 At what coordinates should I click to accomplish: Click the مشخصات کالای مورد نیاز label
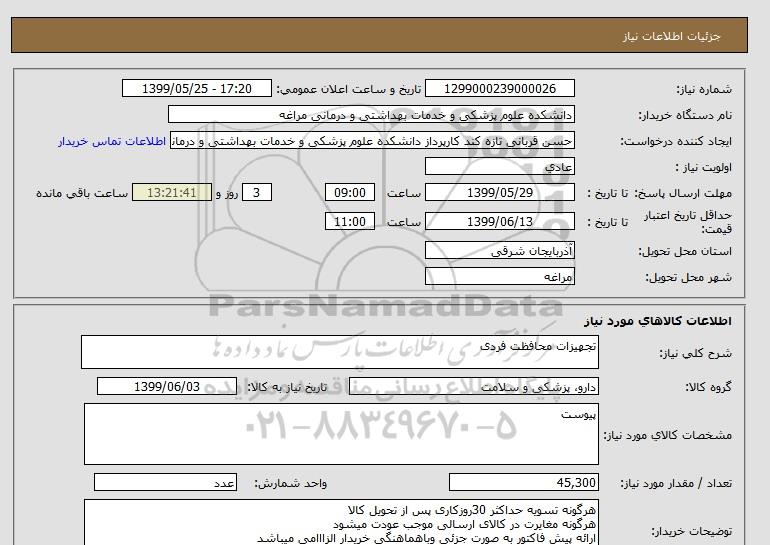point(668,436)
